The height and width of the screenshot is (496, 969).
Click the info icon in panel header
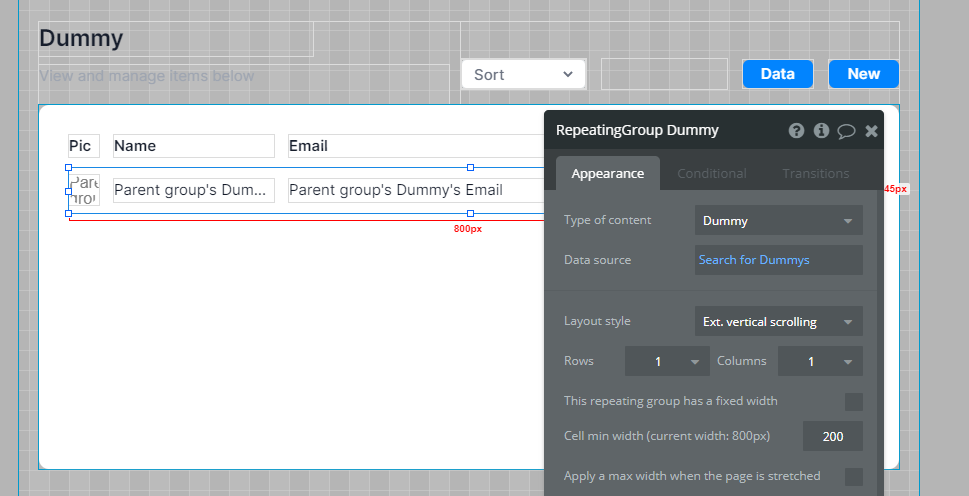[821, 131]
